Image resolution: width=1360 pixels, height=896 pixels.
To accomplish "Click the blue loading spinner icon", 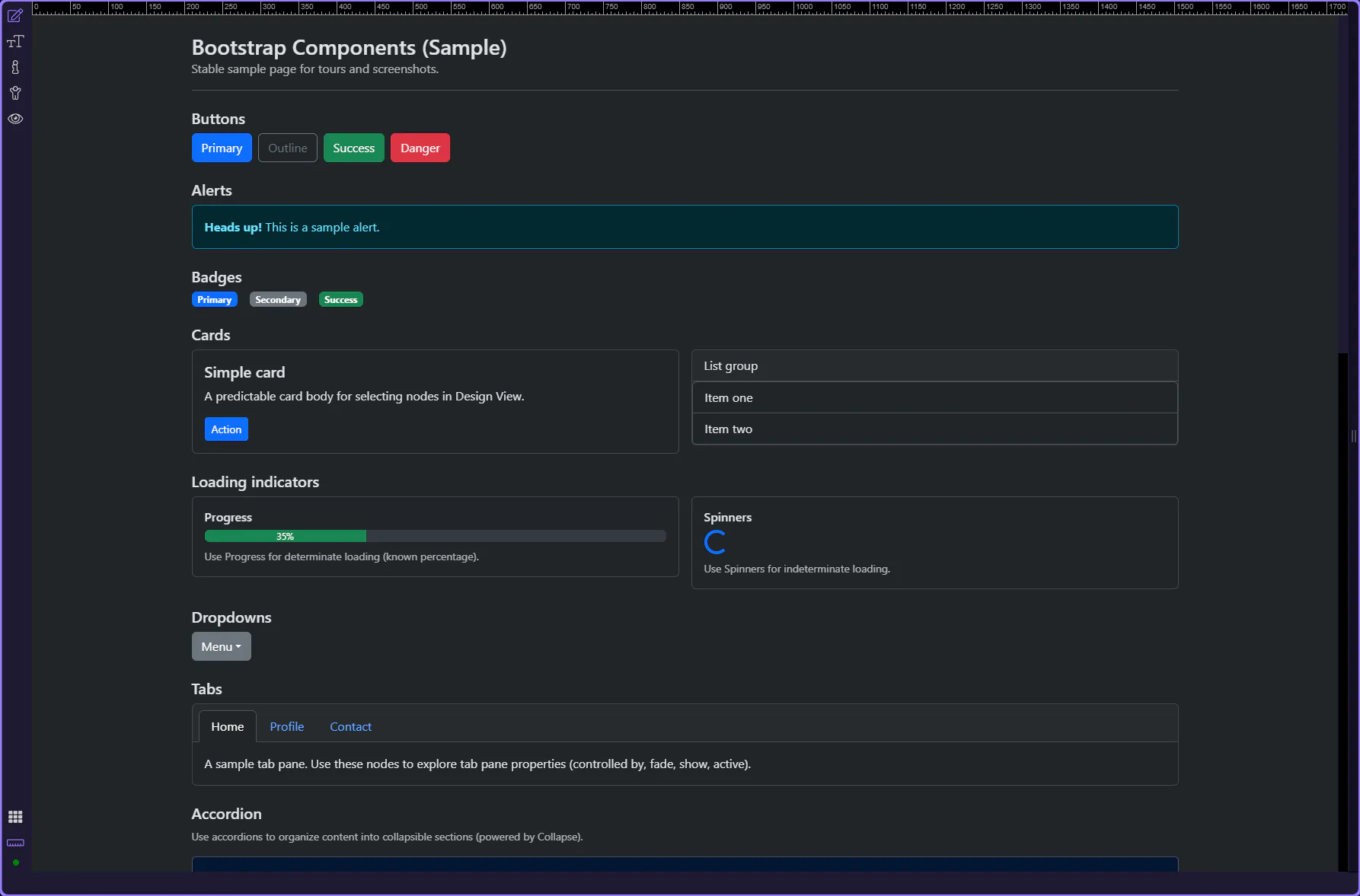I will 715,542.
